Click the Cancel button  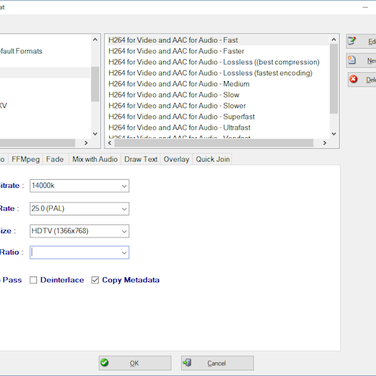(217, 363)
